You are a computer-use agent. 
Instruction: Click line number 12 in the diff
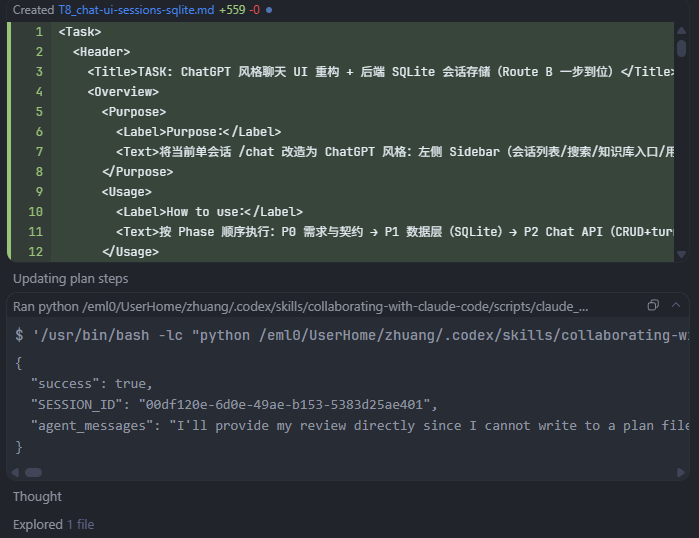(x=36, y=252)
